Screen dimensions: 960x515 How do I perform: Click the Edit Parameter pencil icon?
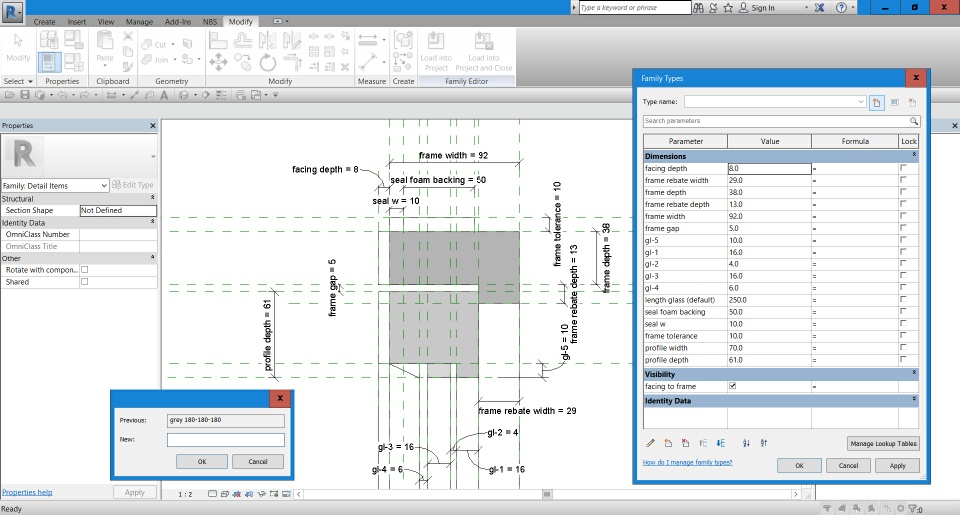point(650,443)
